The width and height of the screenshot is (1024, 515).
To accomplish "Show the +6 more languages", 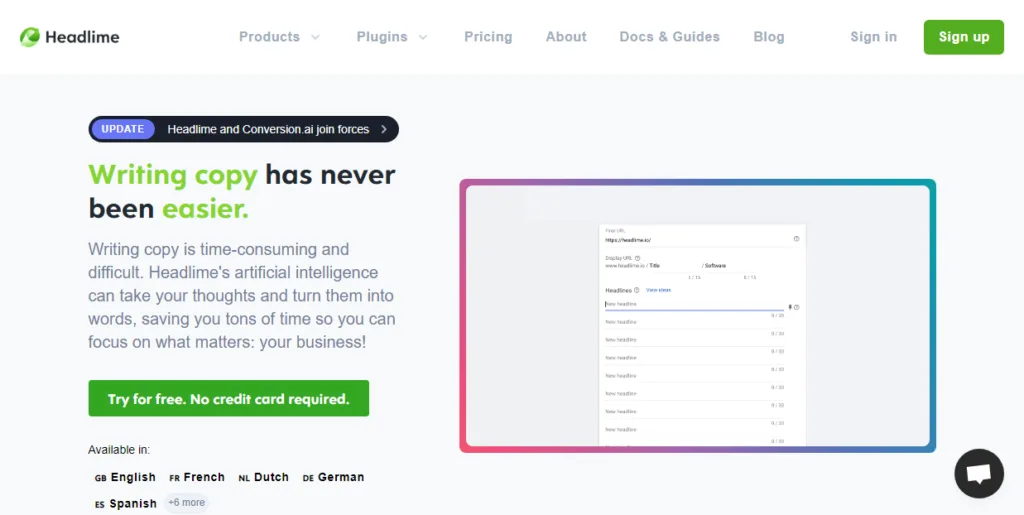I will click(x=186, y=503).
